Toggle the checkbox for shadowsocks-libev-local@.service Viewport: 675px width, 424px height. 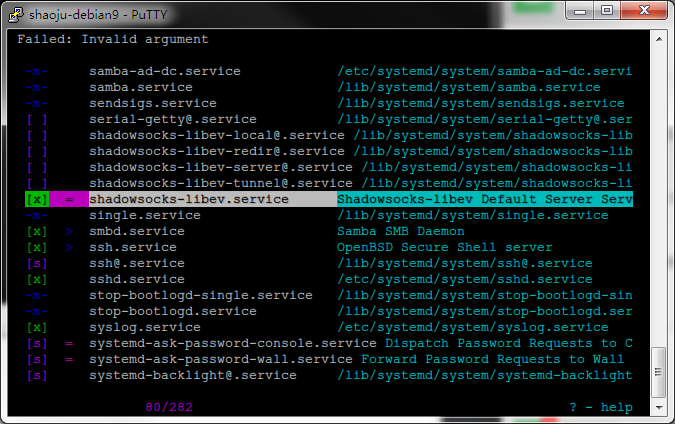point(37,135)
